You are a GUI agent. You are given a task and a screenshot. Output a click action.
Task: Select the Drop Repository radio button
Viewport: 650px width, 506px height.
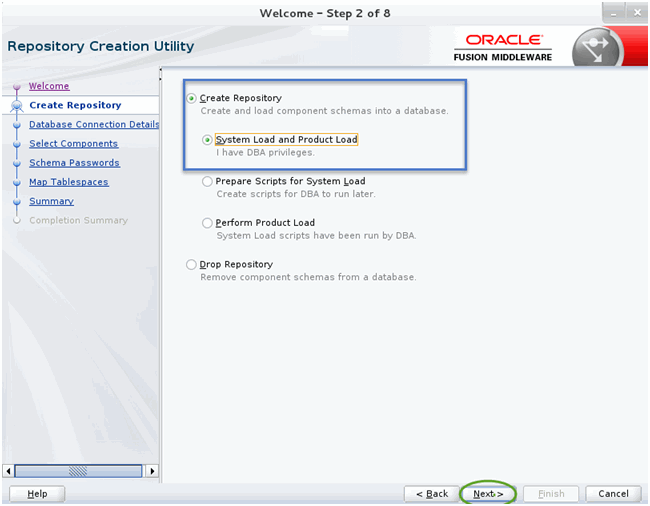click(x=191, y=264)
